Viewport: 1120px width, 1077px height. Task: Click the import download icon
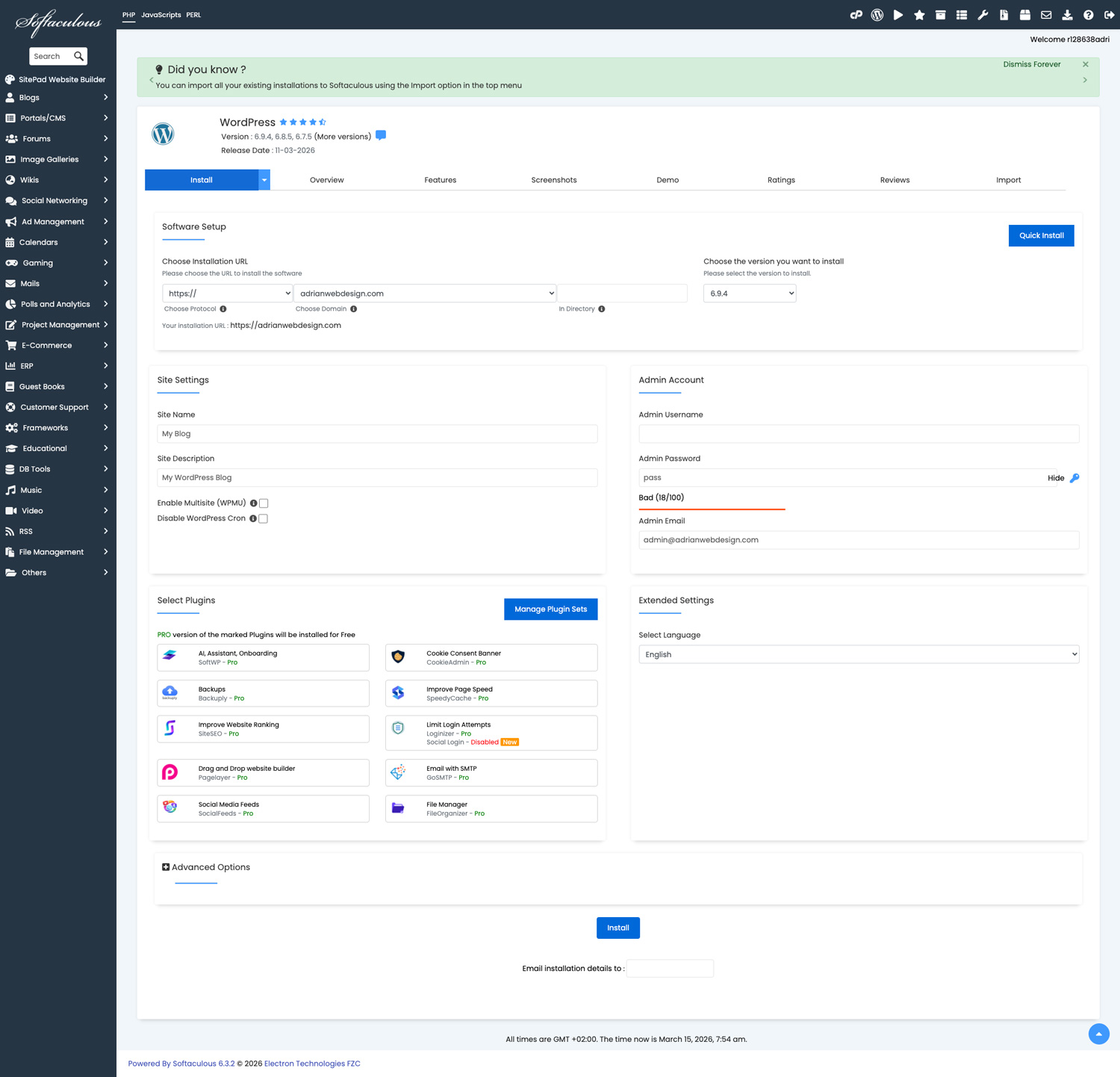click(1067, 15)
